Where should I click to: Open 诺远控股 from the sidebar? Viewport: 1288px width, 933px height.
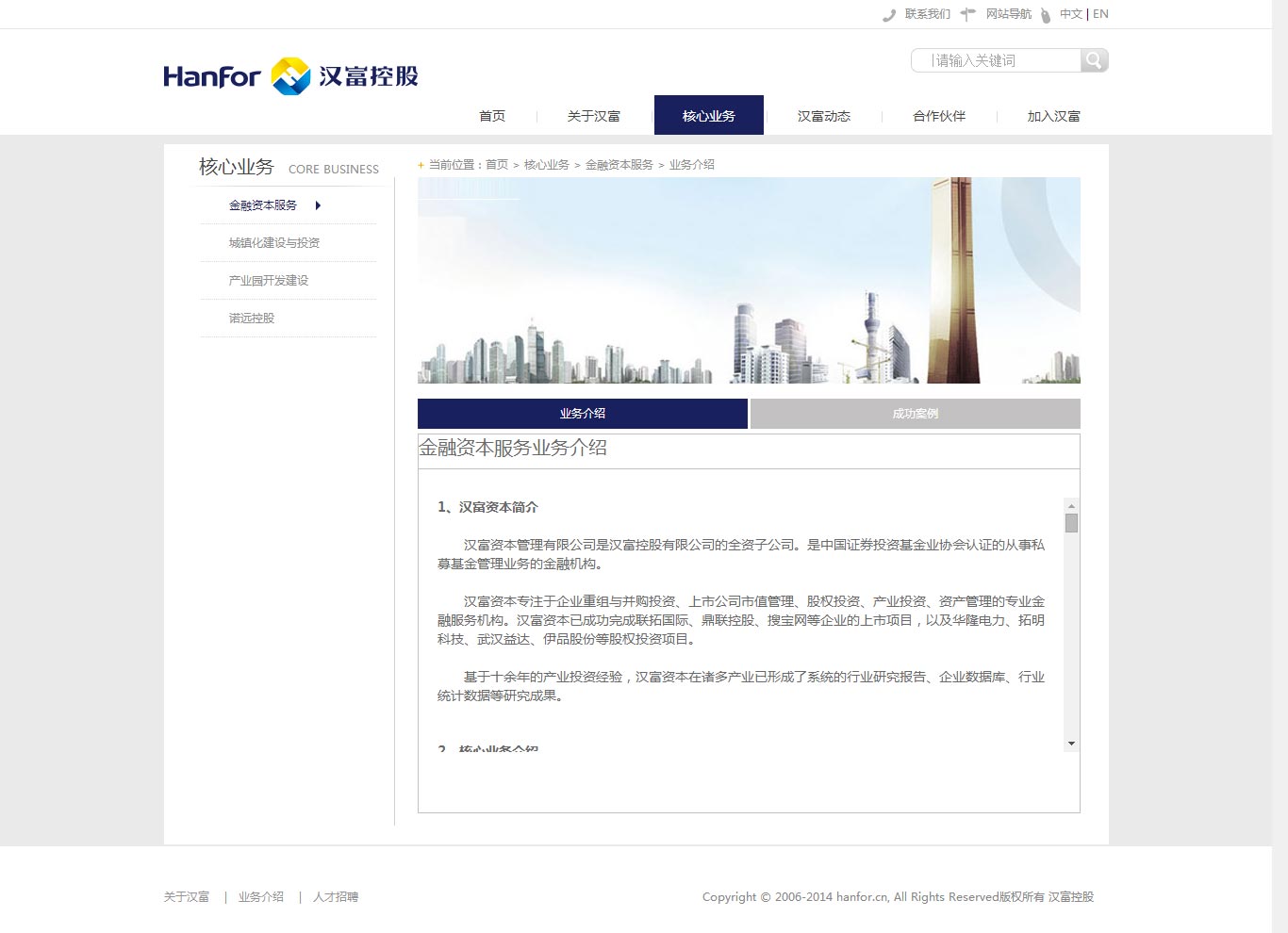coord(251,319)
